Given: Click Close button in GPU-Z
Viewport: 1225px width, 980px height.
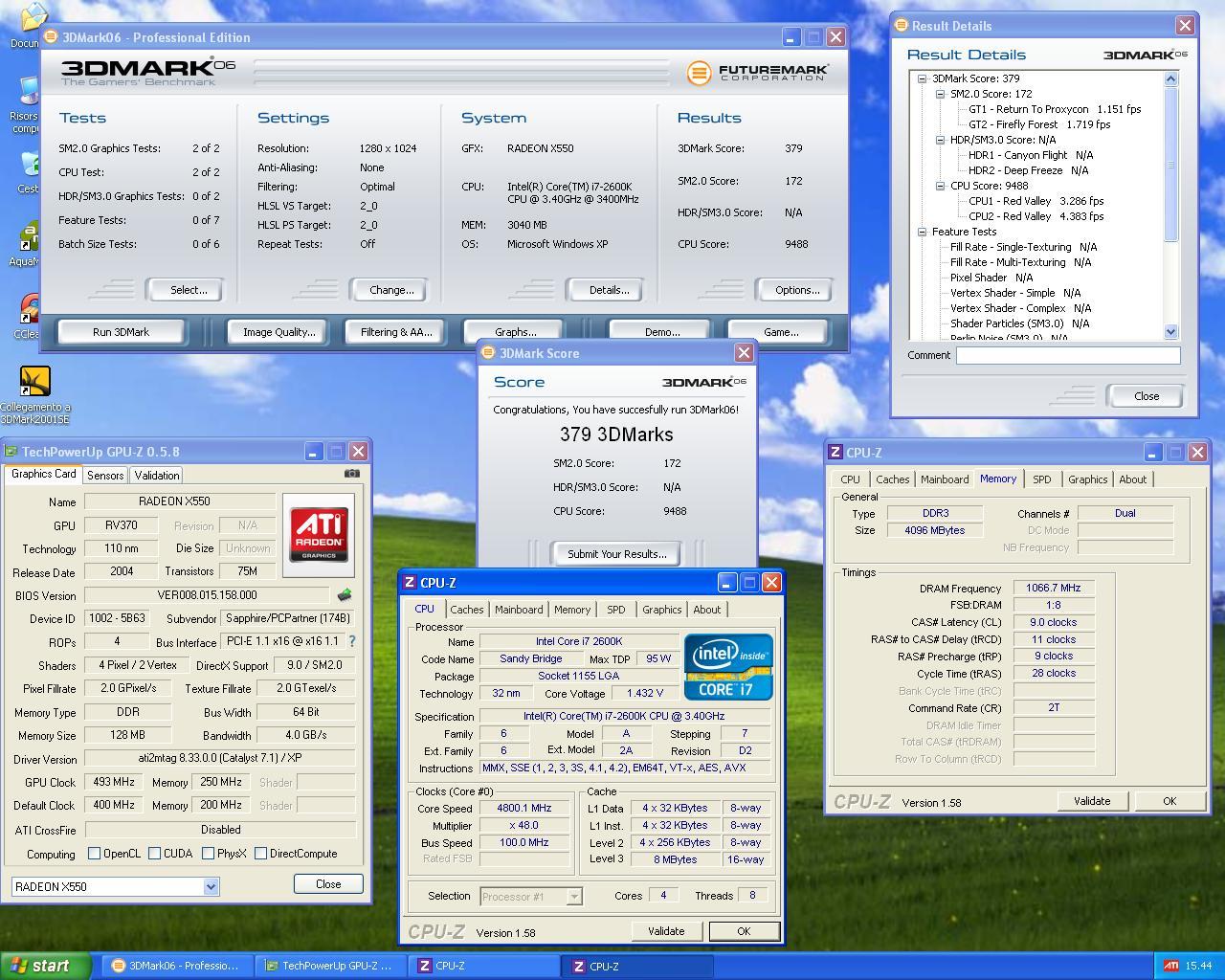Looking at the screenshot, I should click(328, 884).
